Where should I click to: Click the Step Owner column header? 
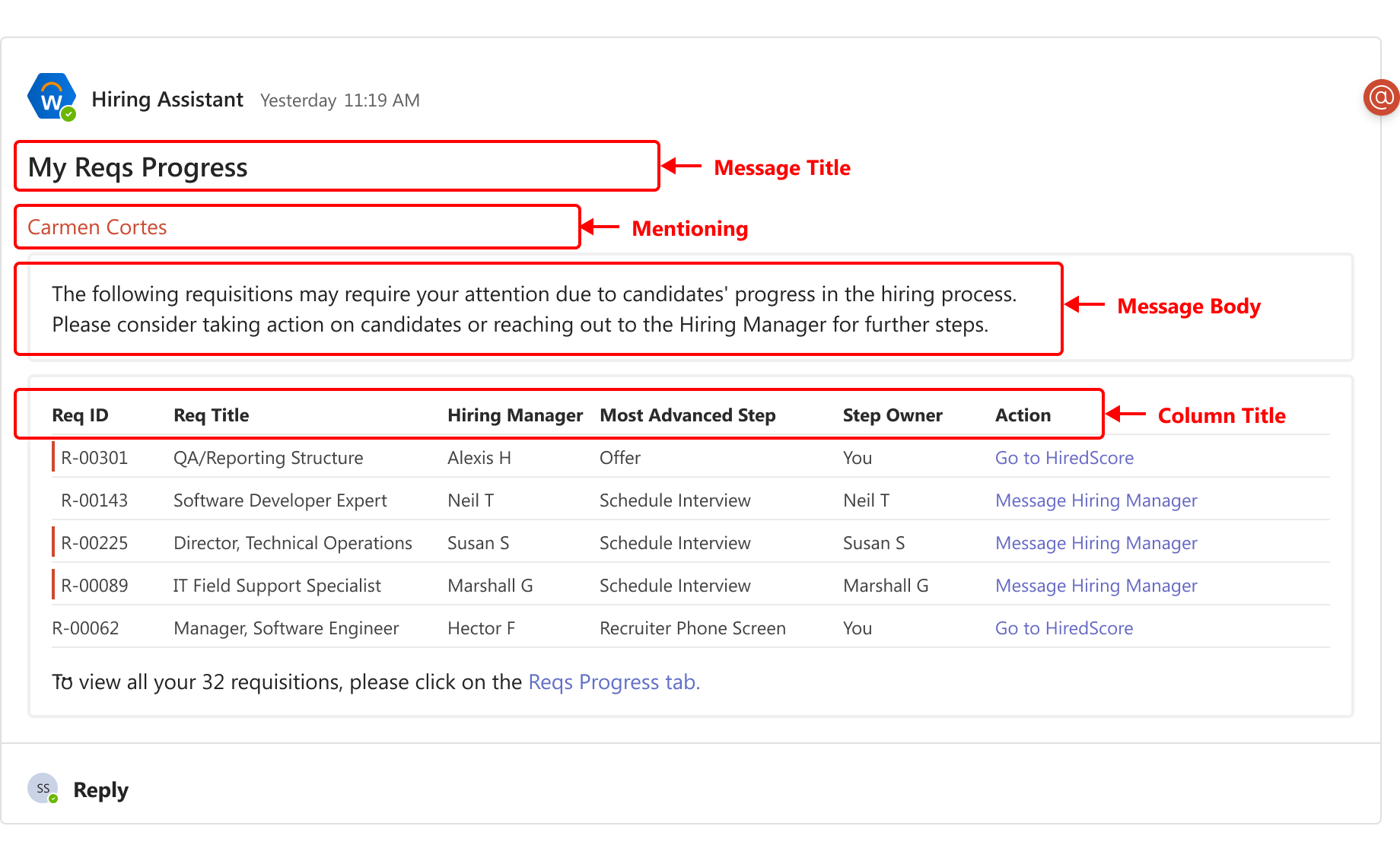point(892,415)
